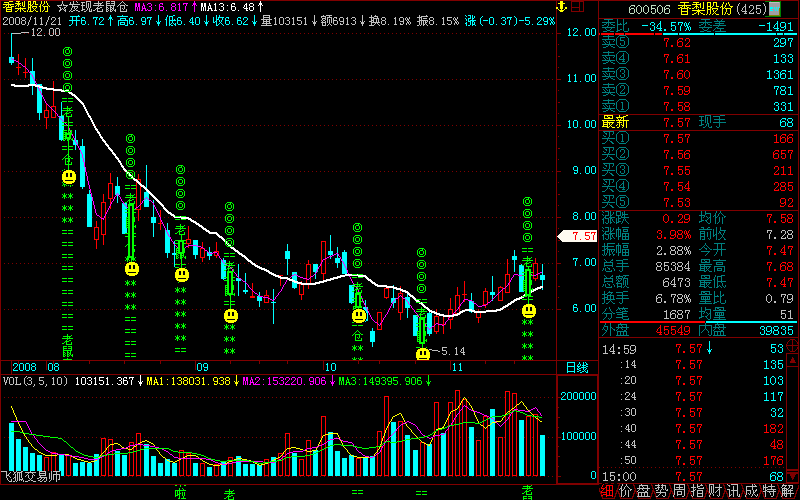Click the 买② bid row at 7.56

698,154
